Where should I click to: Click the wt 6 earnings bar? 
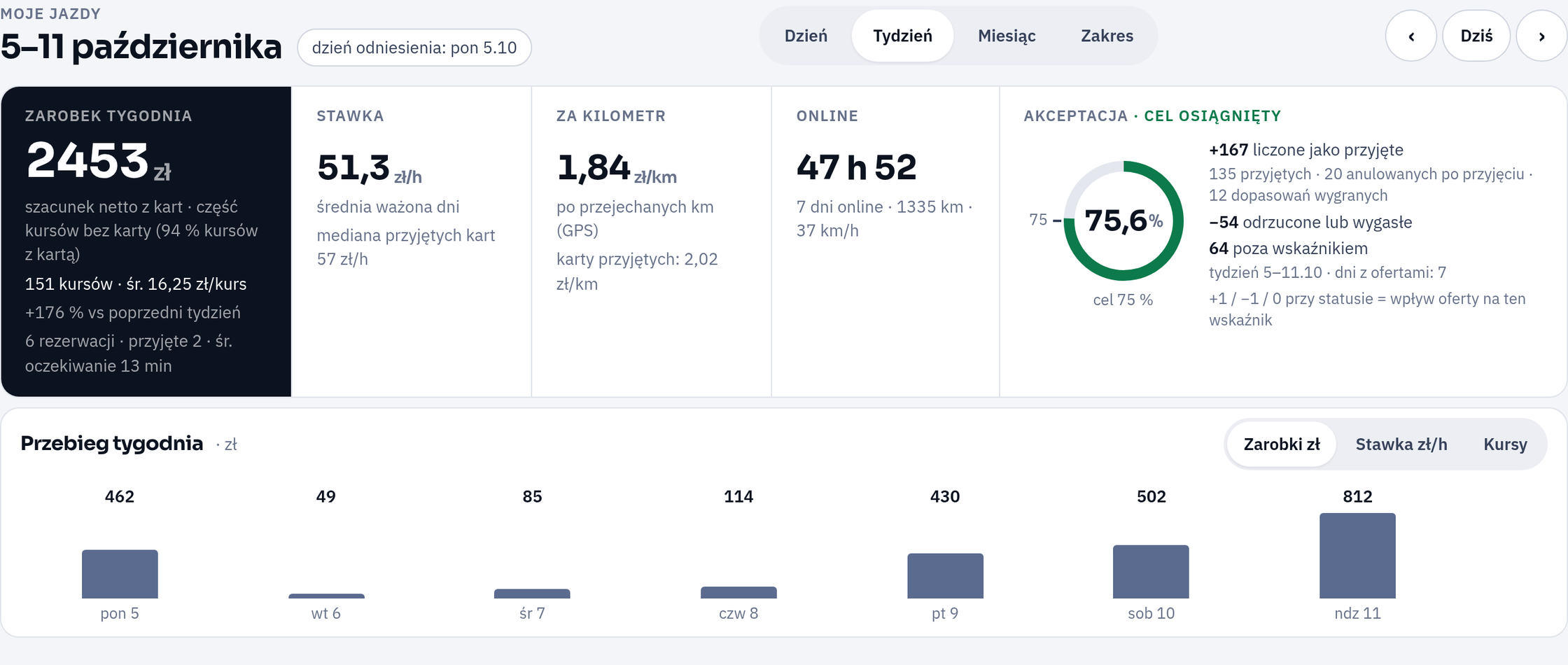326,596
